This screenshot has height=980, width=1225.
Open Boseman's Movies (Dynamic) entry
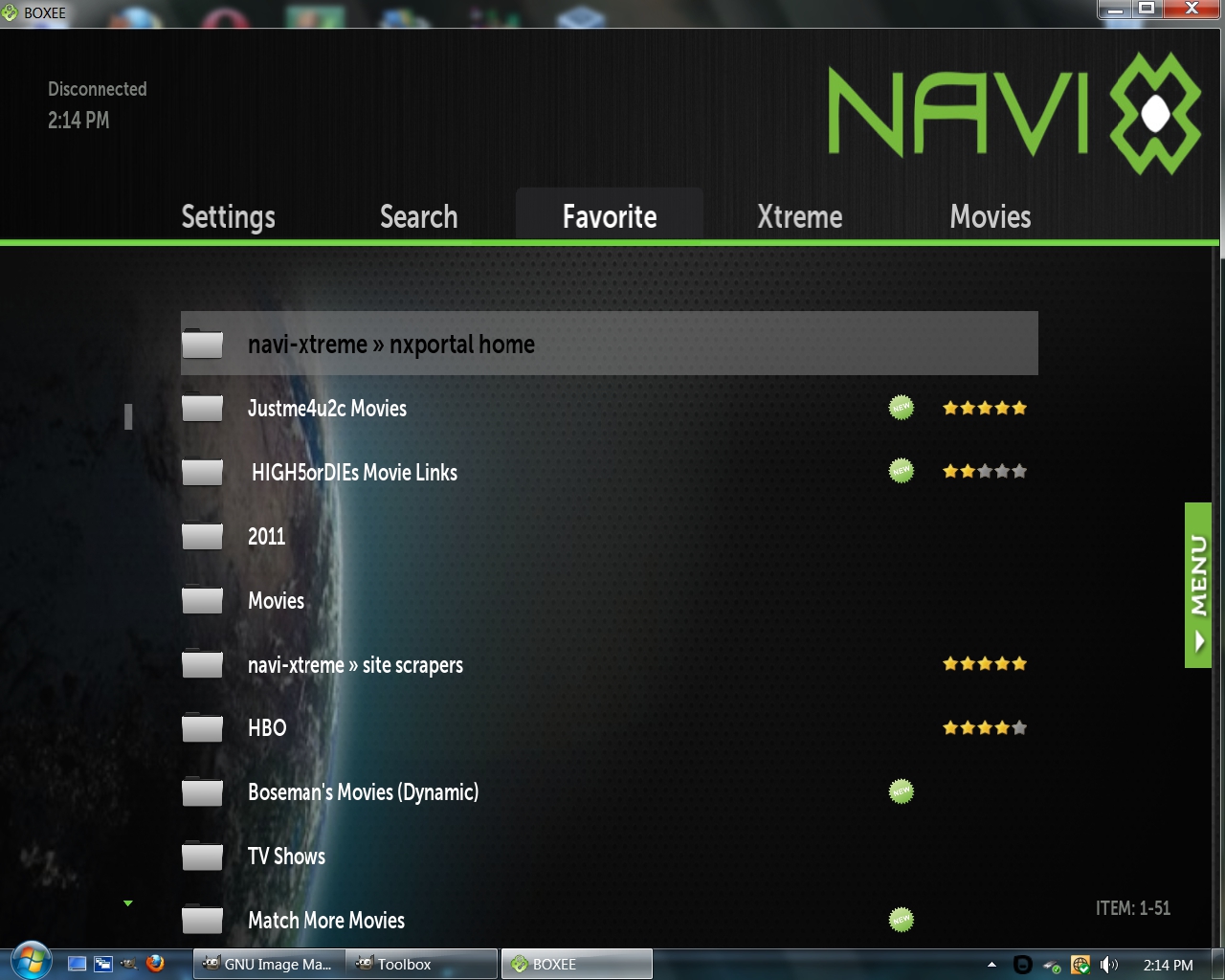click(x=609, y=792)
